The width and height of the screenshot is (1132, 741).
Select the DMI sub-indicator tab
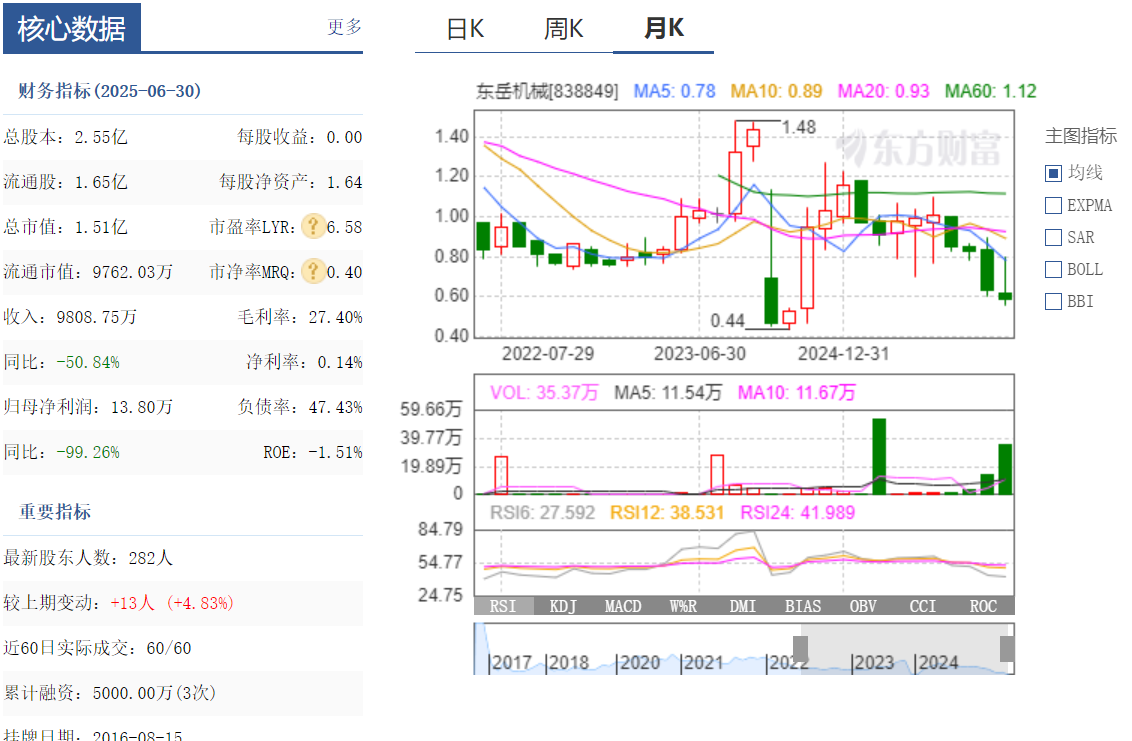point(743,606)
